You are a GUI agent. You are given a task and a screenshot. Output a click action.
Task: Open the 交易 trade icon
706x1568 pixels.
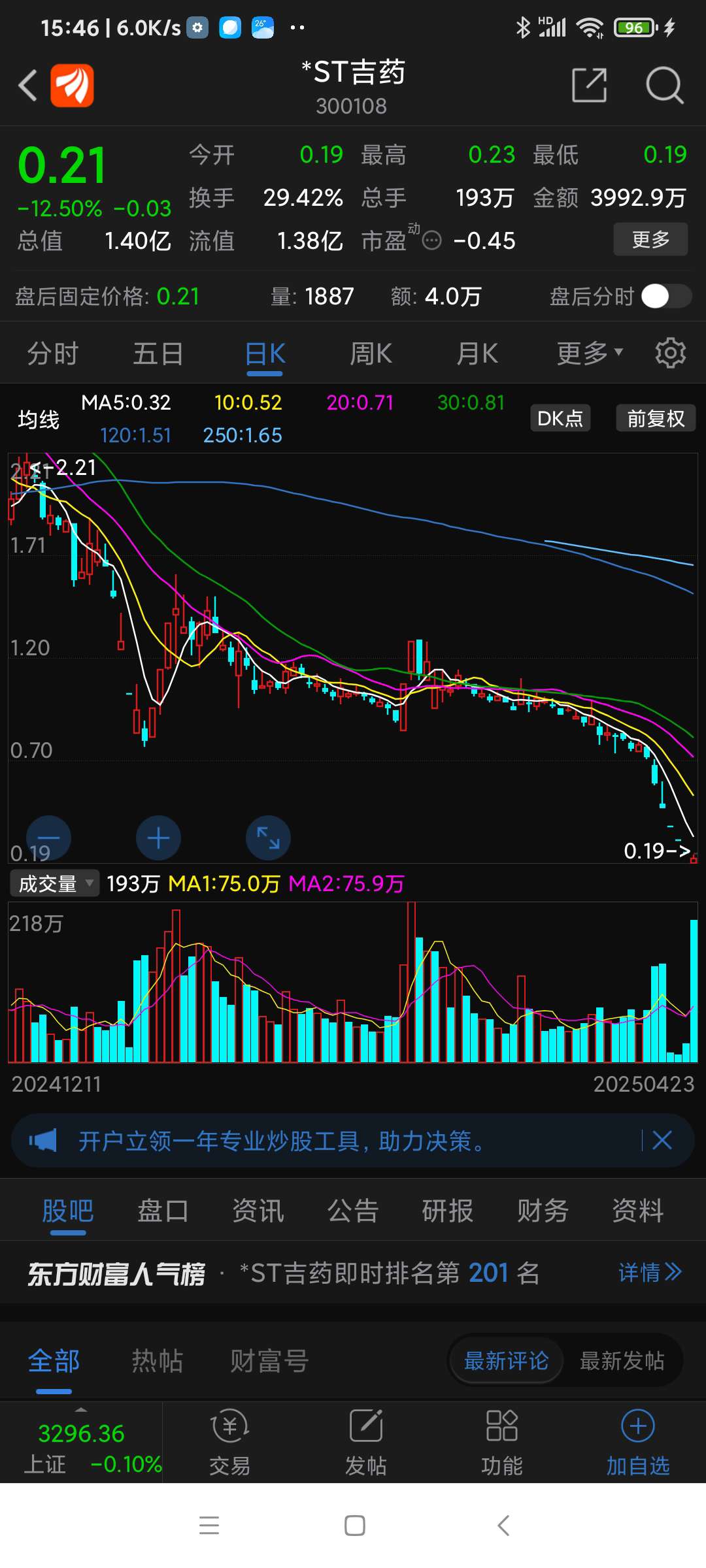(229, 1442)
